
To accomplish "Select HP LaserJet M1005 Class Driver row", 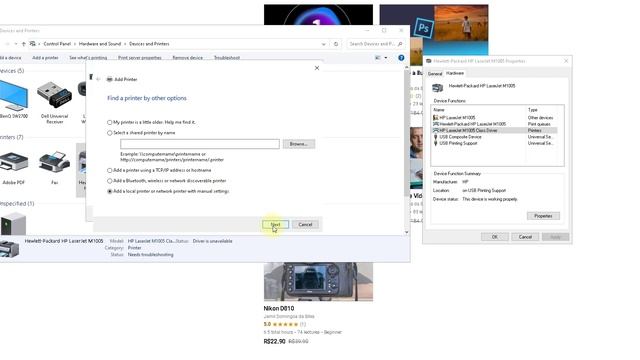I will (494, 131).
